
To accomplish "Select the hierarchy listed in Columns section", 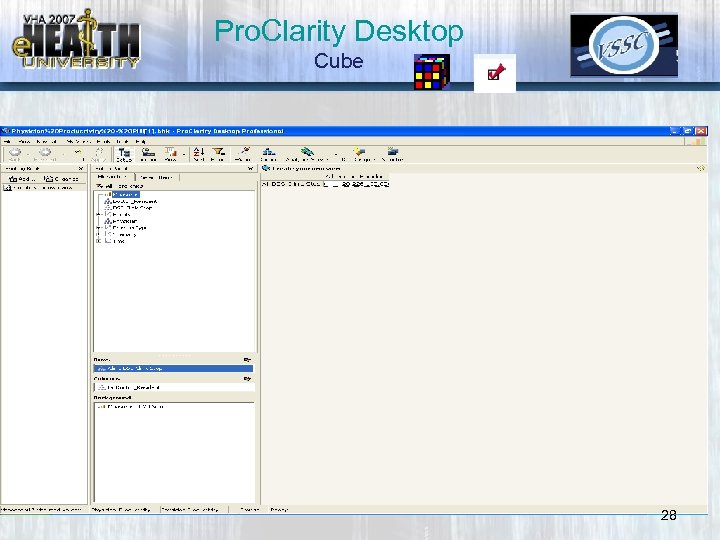I will [174, 388].
